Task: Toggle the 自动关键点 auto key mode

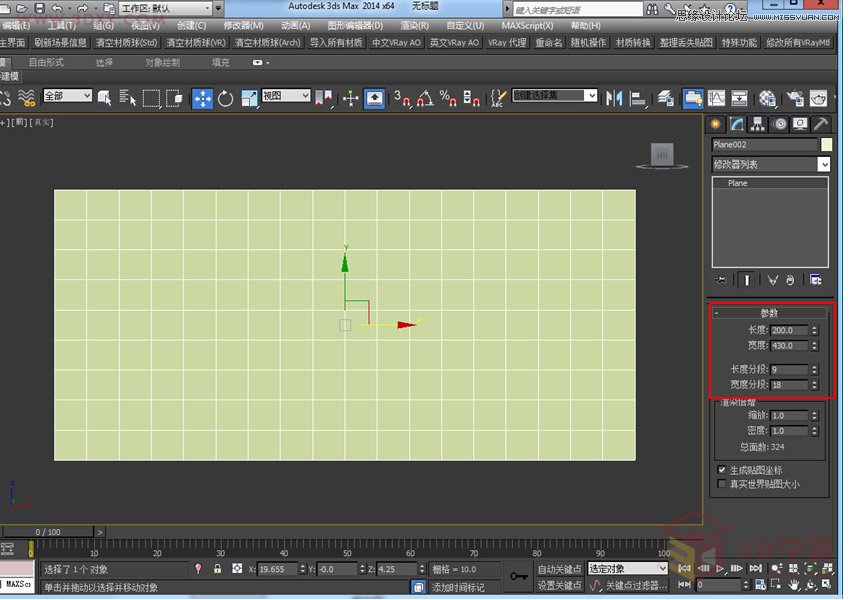Action: pyautogui.click(x=559, y=569)
